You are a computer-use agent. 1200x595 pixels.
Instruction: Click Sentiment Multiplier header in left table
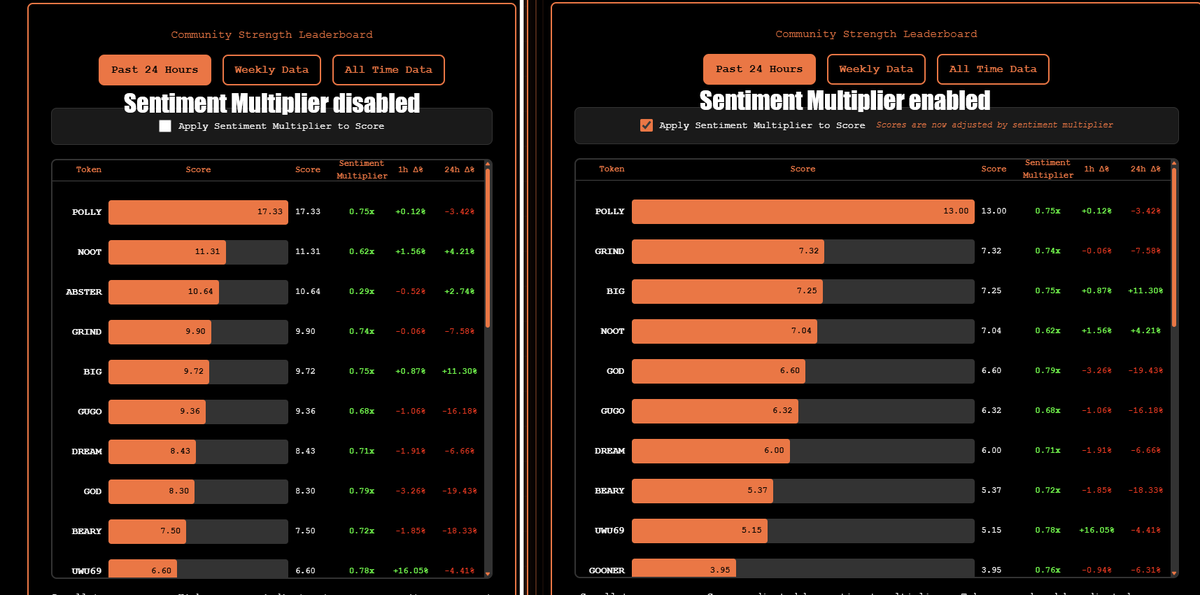click(x=362, y=169)
